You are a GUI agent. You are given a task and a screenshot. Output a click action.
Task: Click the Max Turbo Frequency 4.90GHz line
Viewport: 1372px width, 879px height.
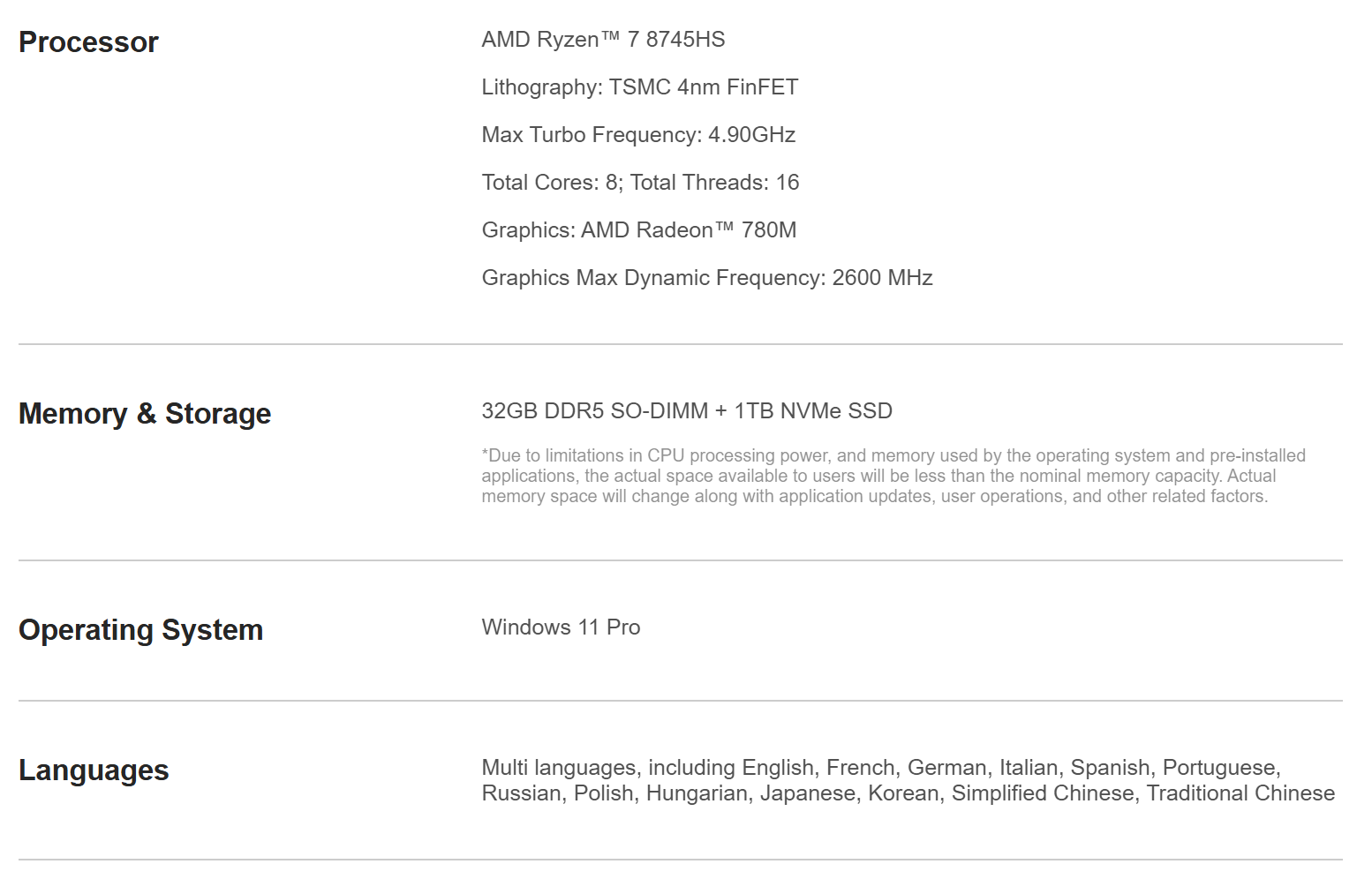[638, 135]
